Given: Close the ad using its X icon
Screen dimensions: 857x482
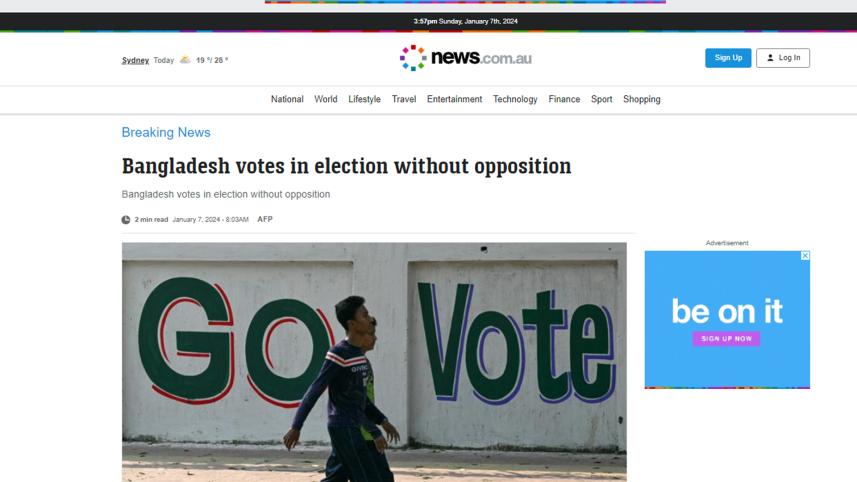Looking at the screenshot, I should pos(805,256).
